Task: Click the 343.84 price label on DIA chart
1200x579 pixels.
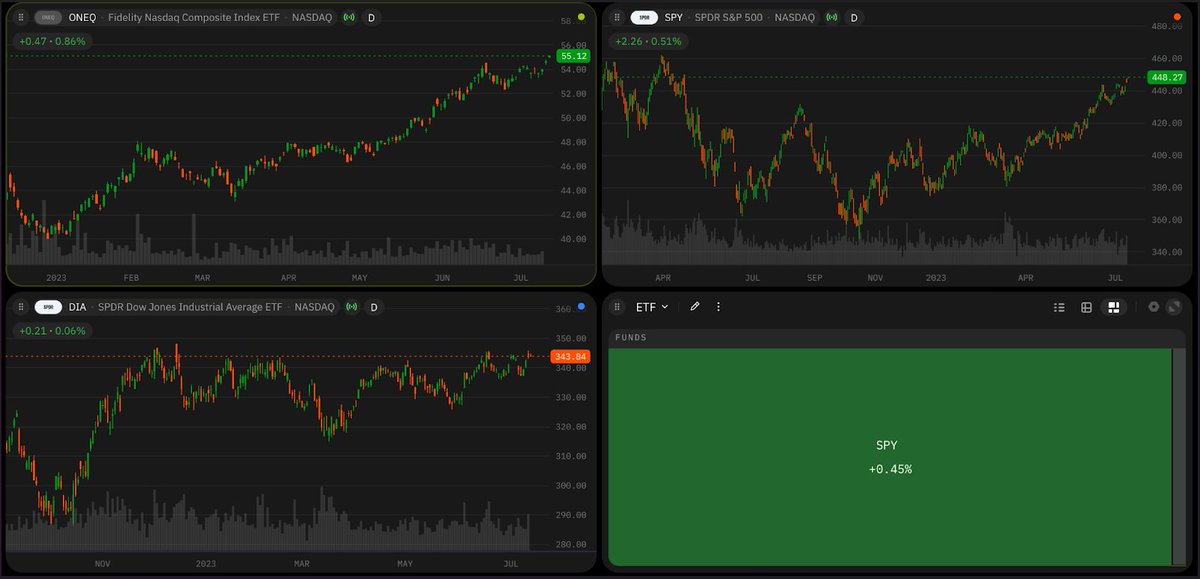Action: coord(570,356)
